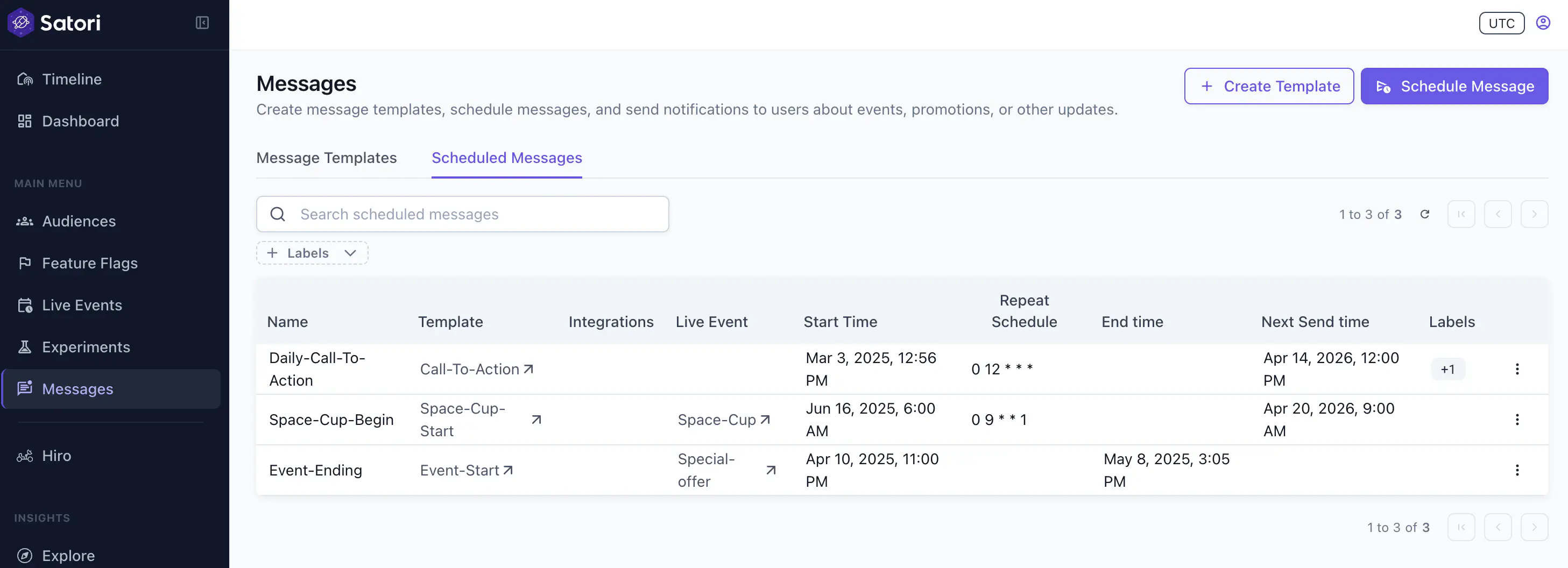The image size is (1568, 568).
Task: Open kebab menu on Space-Cup-Begin row
Action: tap(1517, 420)
